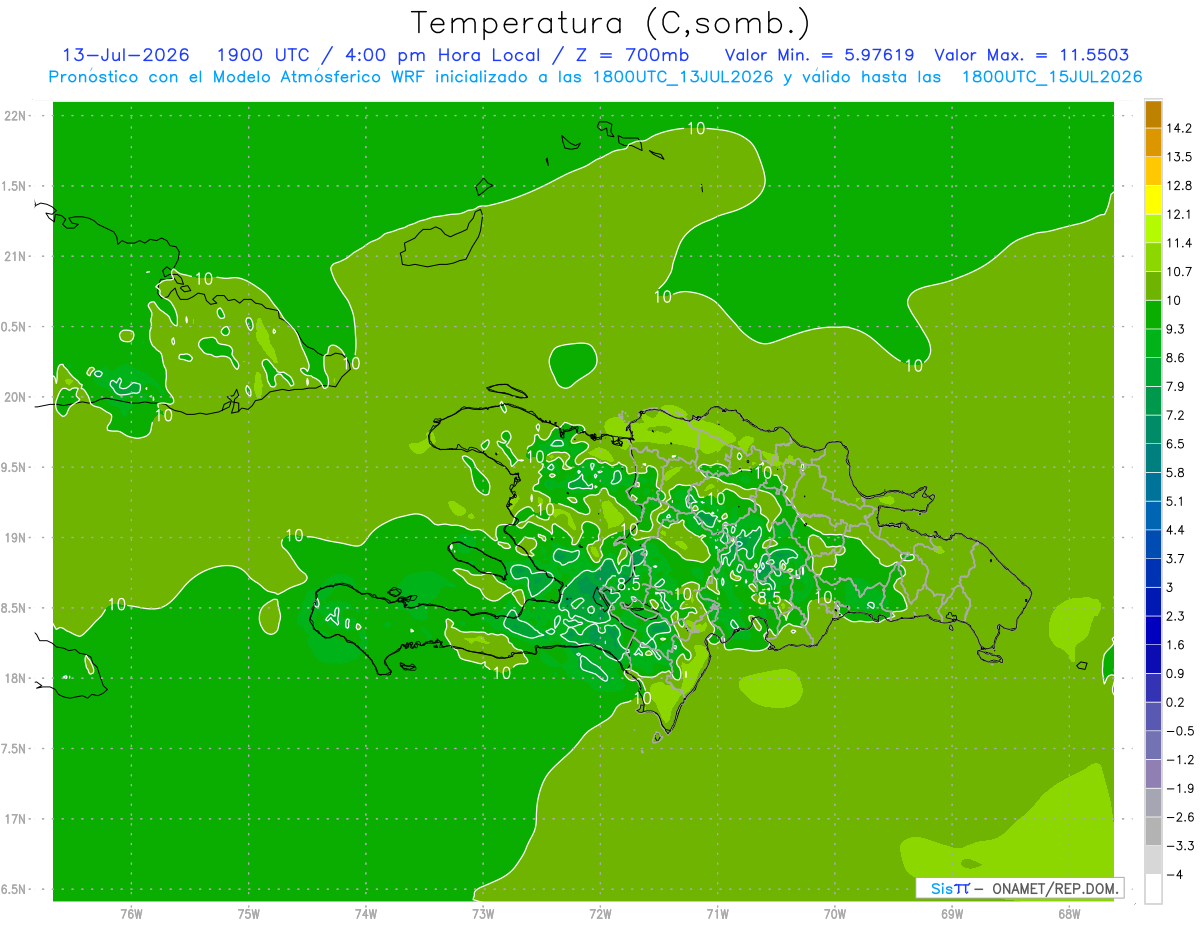The image size is (1200, 927).
Task: Click the '69W' longitude axis label
Action: coord(952,913)
